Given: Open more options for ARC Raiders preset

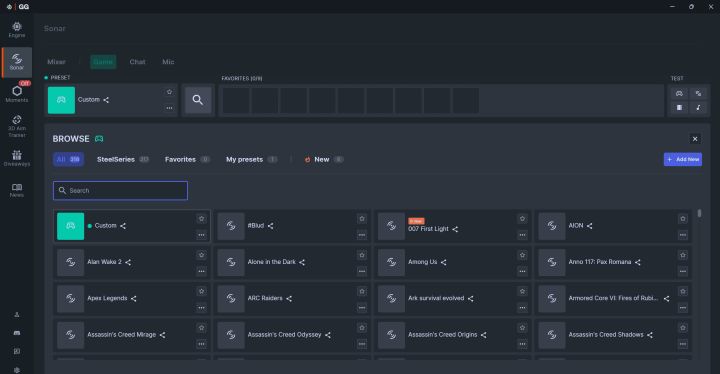Looking at the screenshot, I should click(x=362, y=307).
